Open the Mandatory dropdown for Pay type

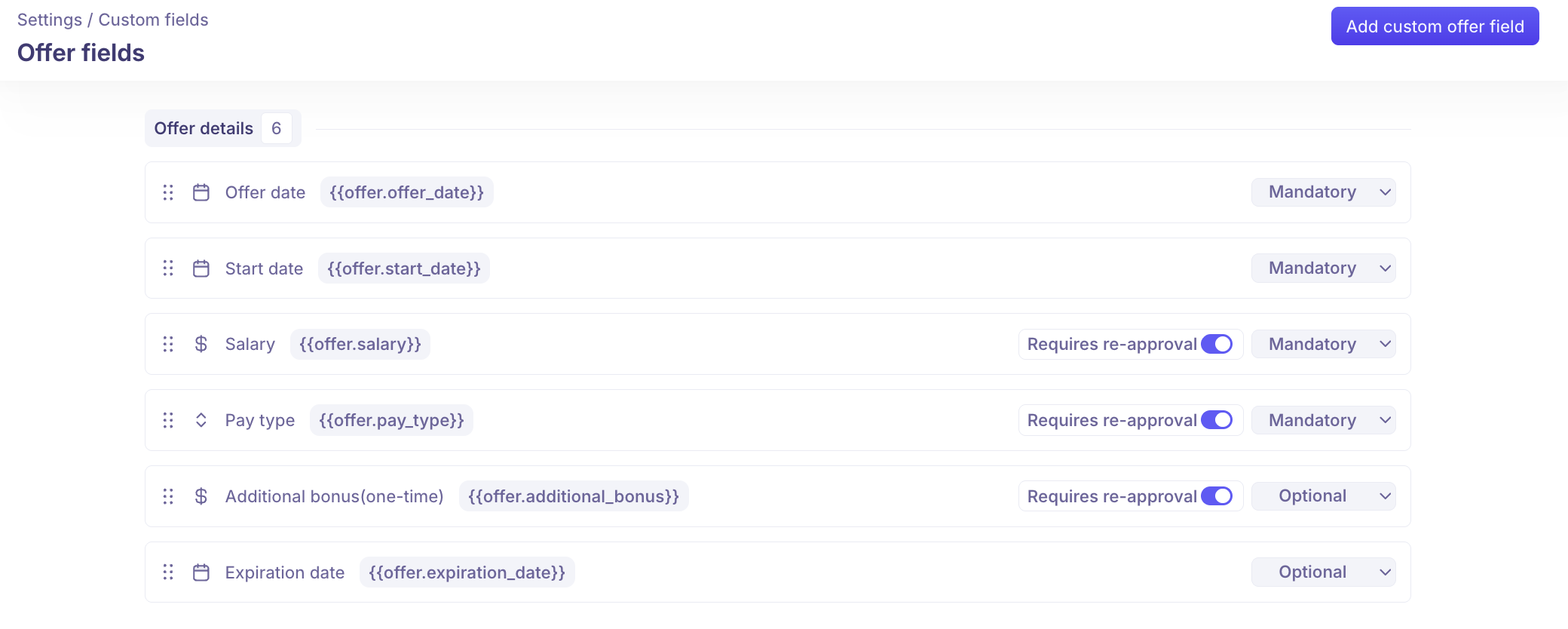pyautogui.click(x=1324, y=420)
